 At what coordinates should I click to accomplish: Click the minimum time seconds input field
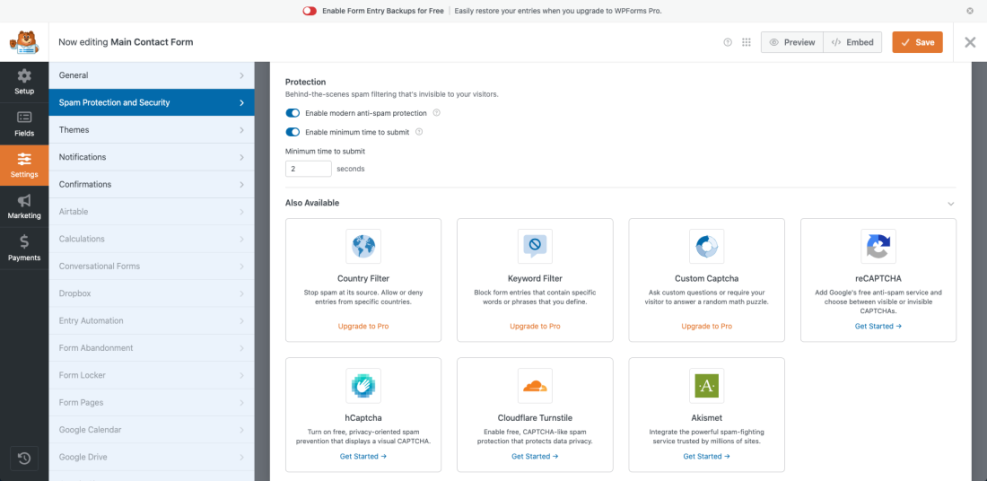click(308, 169)
